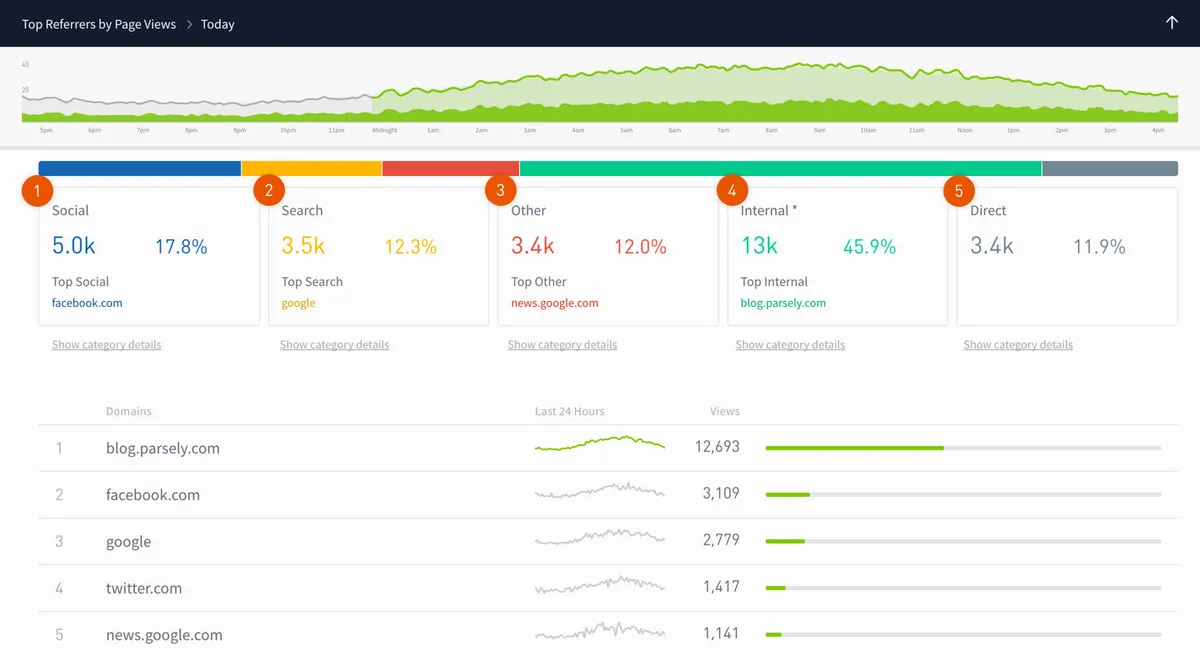Open Top Referrers by Page Views breadcrumb
The width and height of the screenshot is (1200, 657).
99,24
